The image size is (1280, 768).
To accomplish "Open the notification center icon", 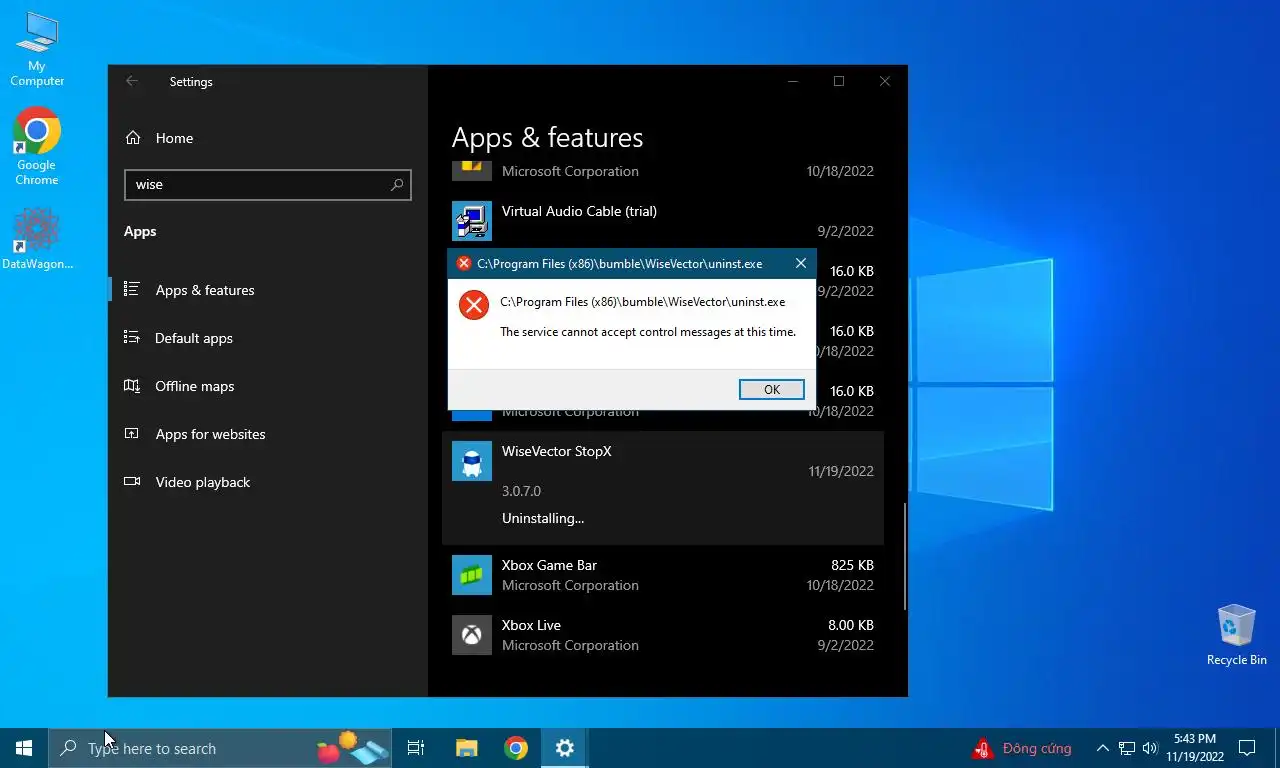I will (x=1247, y=748).
